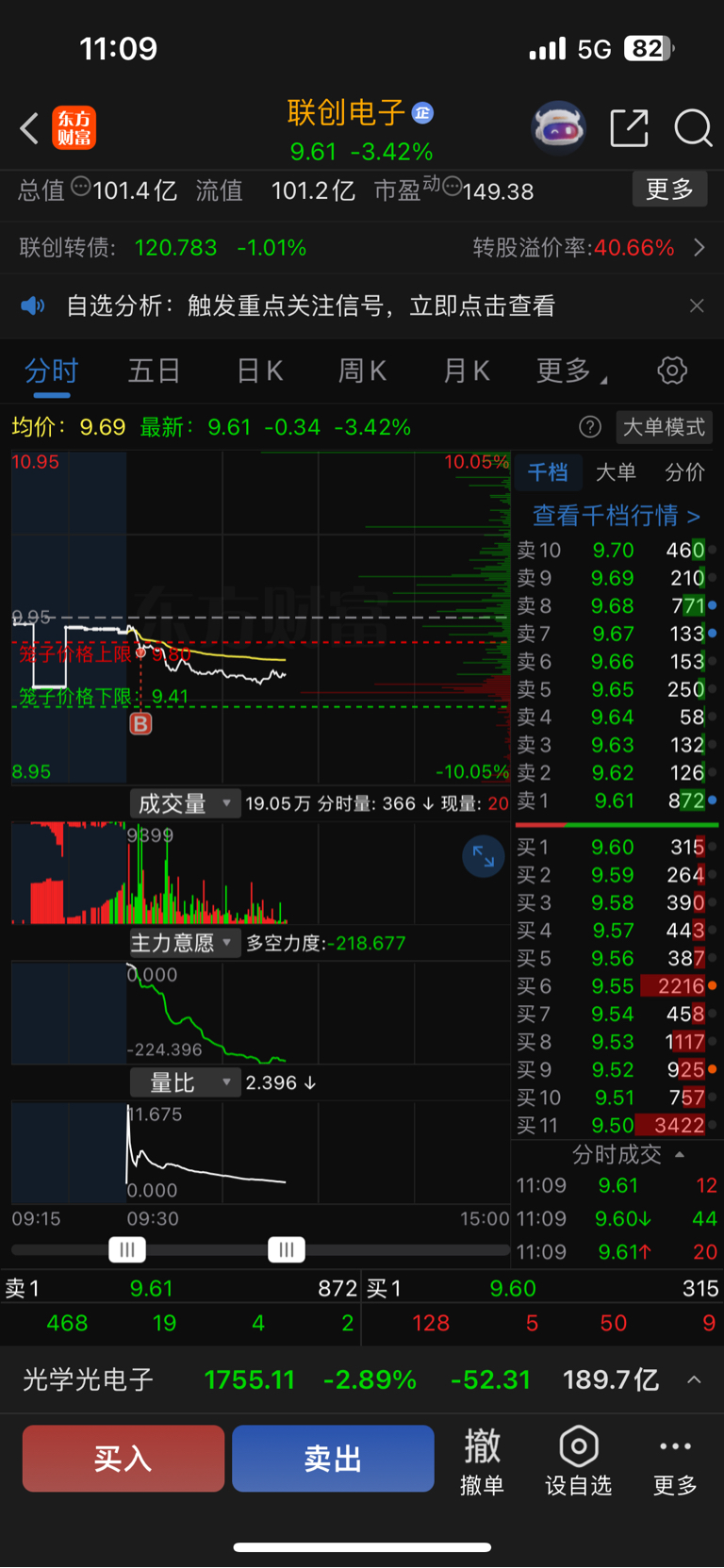Tap smiley icon next to 市盈
724x1568 pixels.
point(452,186)
